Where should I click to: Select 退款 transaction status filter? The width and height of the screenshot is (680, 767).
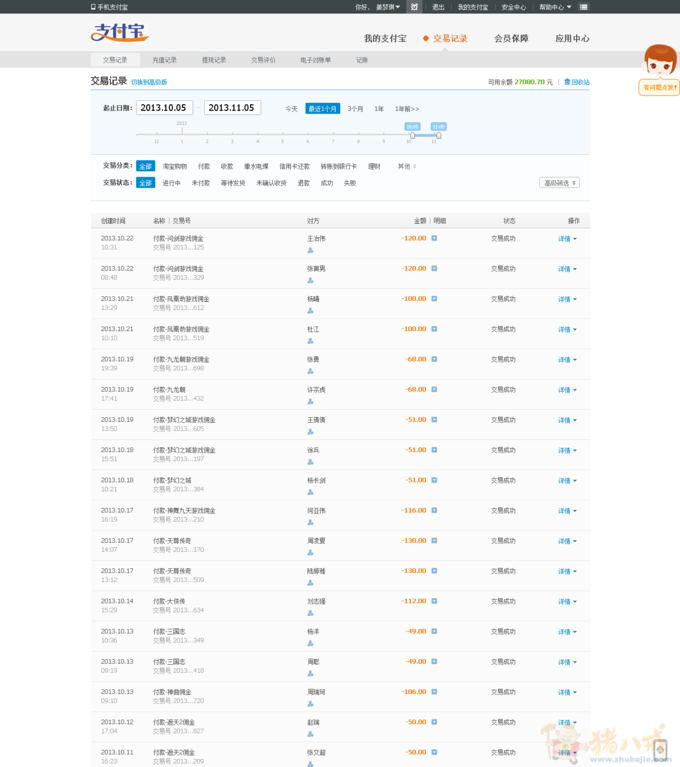304,183
